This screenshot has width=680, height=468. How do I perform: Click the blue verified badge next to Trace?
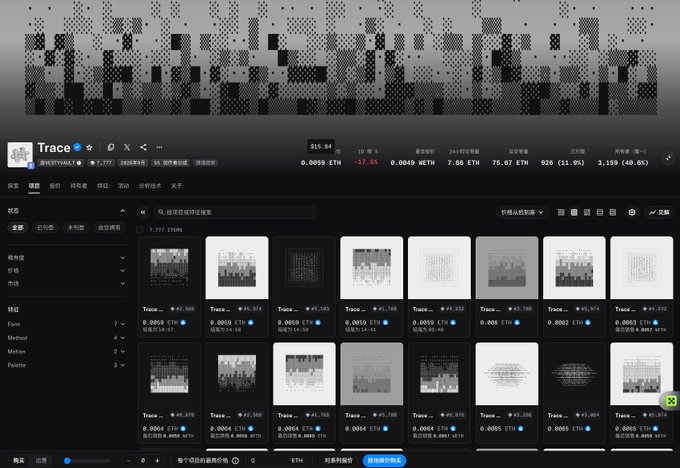click(77, 147)
